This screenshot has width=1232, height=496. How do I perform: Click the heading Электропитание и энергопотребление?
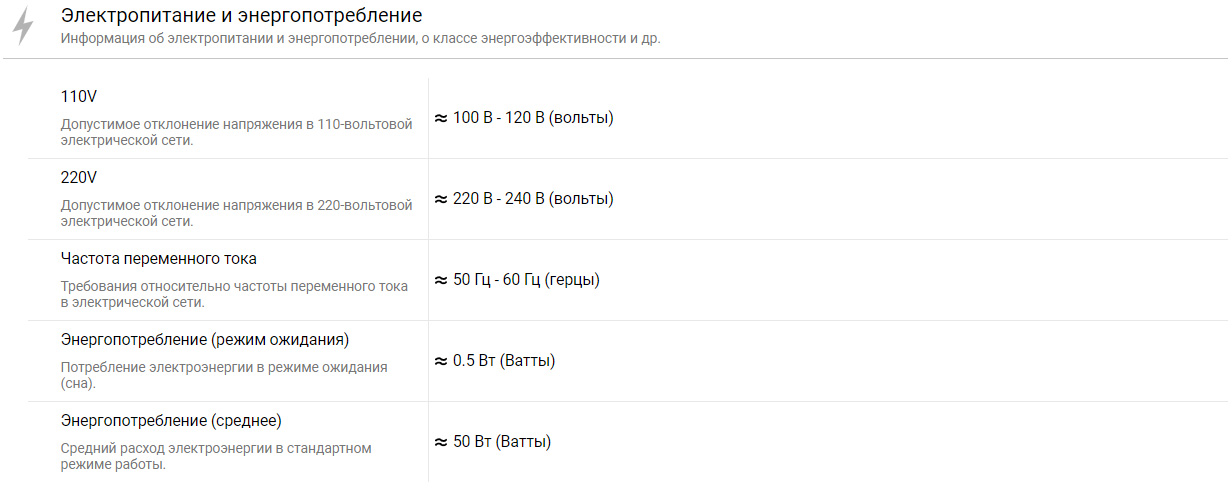click(241, 16)
